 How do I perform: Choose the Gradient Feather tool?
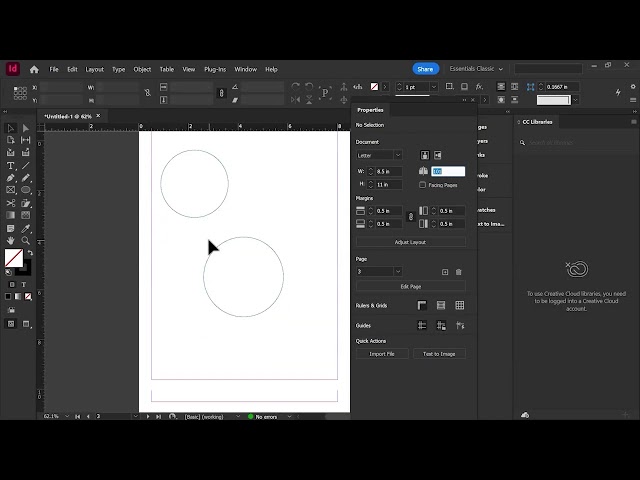pyautogui.click(x=26, y=215)
